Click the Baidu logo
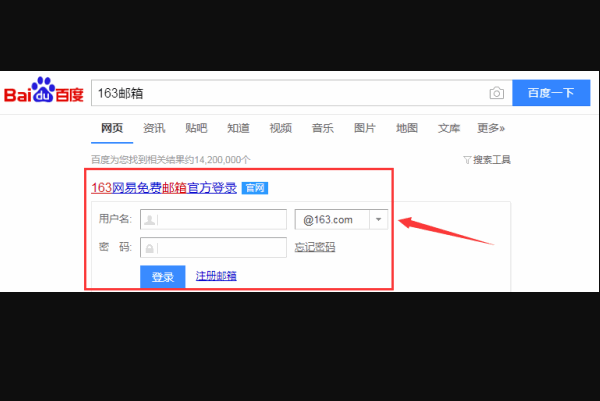The height and width of the screenshot is (401, 600). [43, 93]
